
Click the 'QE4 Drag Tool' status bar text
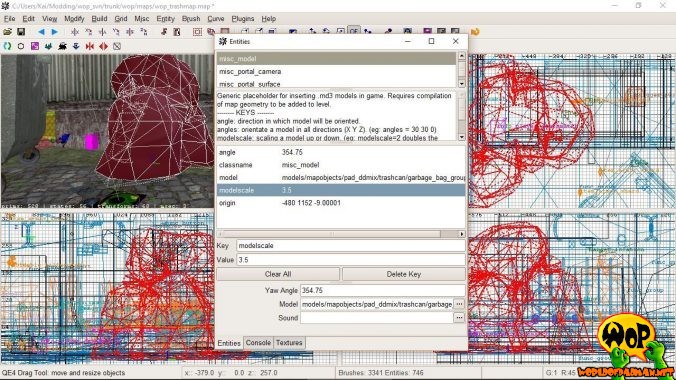pos(63,373)
